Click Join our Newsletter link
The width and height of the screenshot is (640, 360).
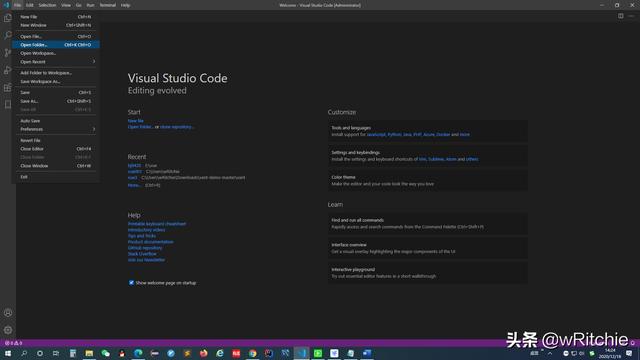coord(147,260)
